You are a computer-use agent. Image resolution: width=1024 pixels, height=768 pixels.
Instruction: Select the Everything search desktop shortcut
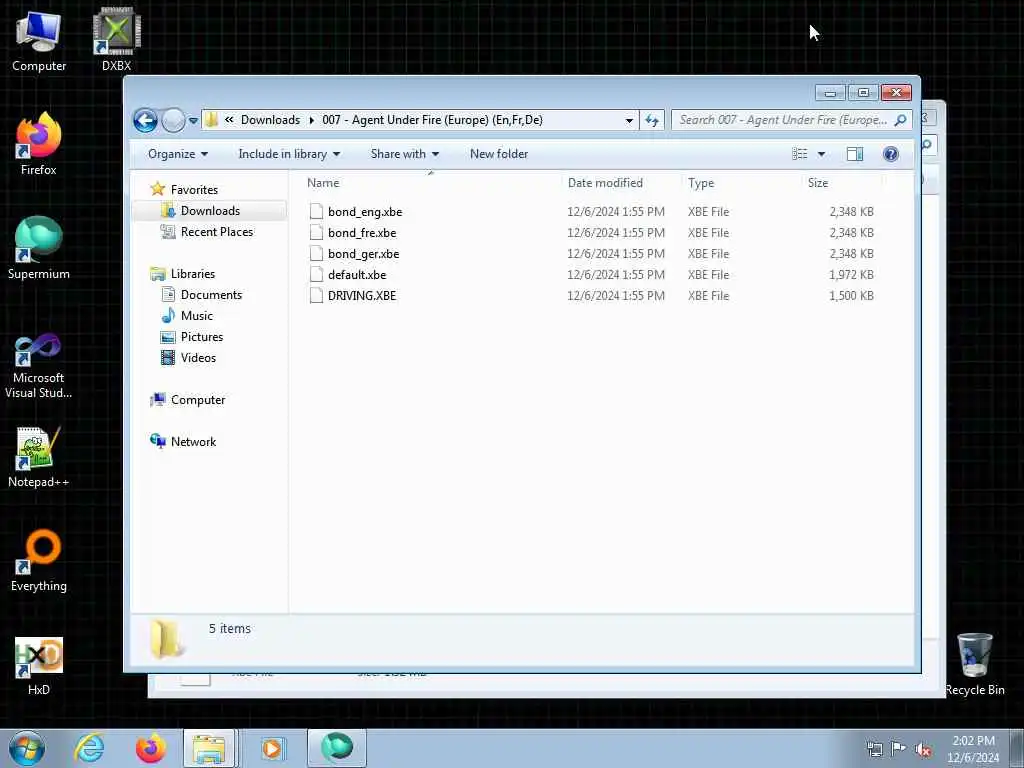(39, 560)
